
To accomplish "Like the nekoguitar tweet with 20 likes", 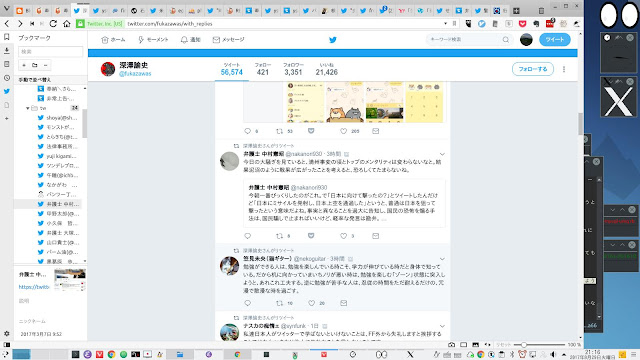I will [311, 303].
